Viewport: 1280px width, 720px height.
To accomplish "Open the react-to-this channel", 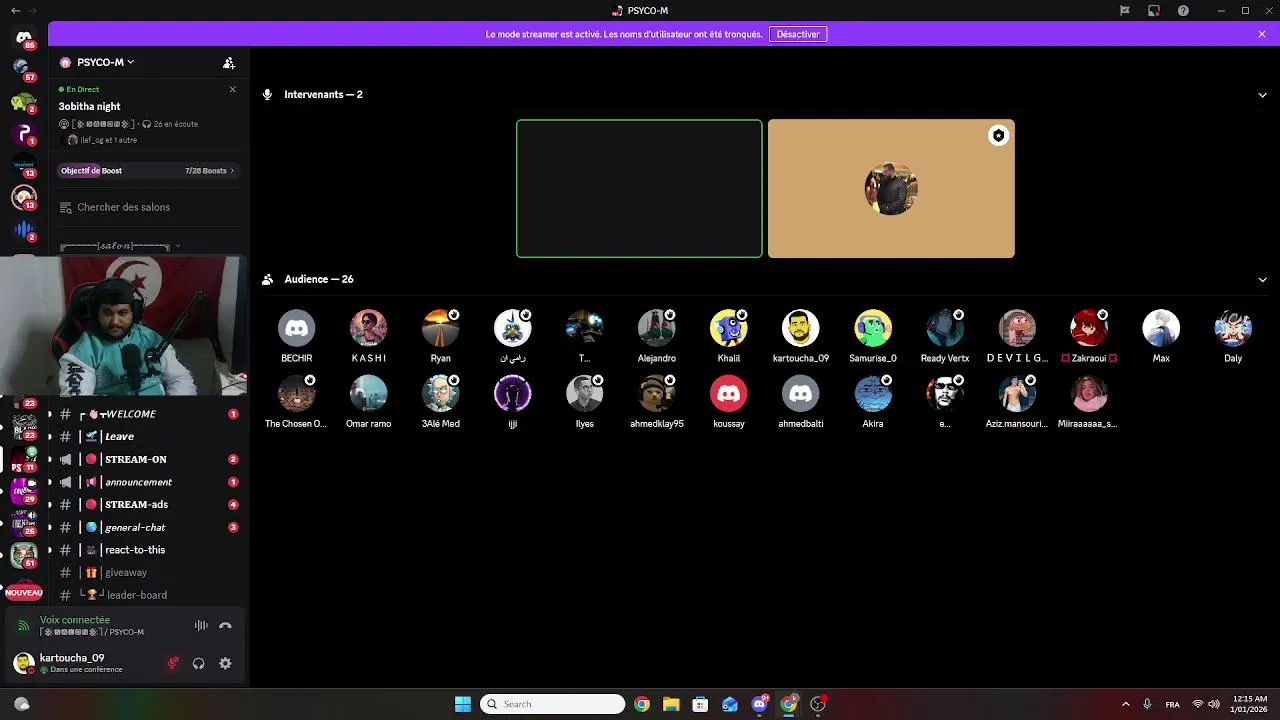I will pyautogui.click(x=147, y=550).
